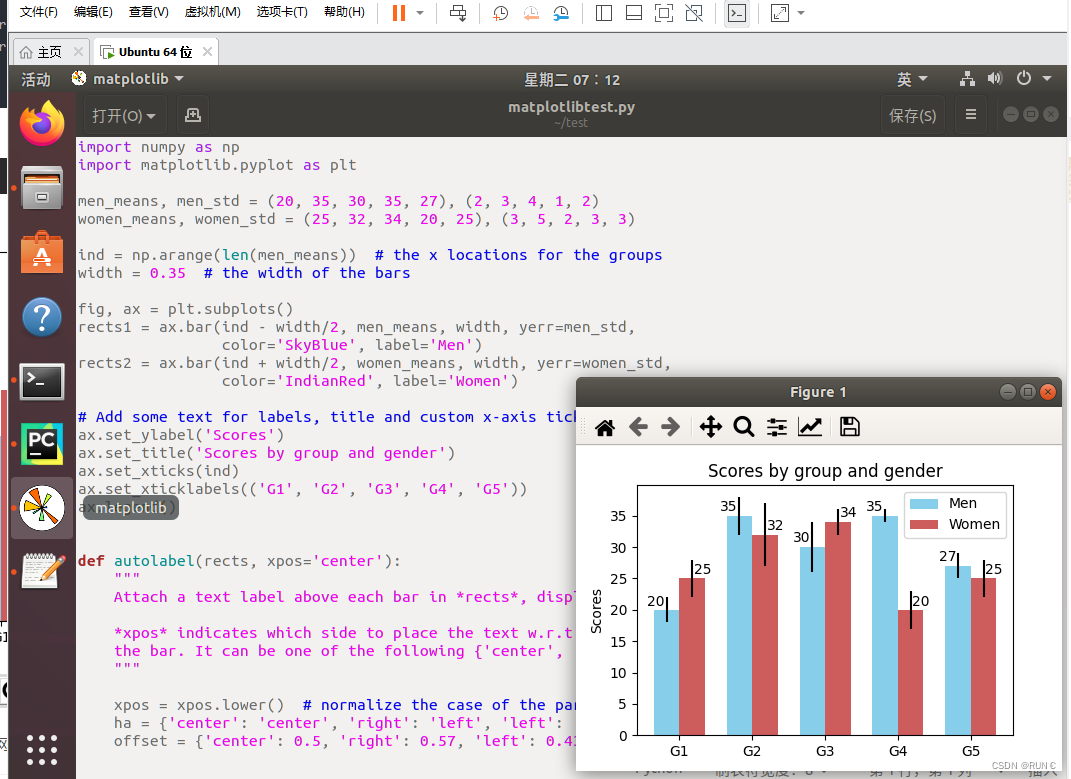Edit axis and curve parameters
This screenshot has height=779, width=1071.
[x=810, y=427]
